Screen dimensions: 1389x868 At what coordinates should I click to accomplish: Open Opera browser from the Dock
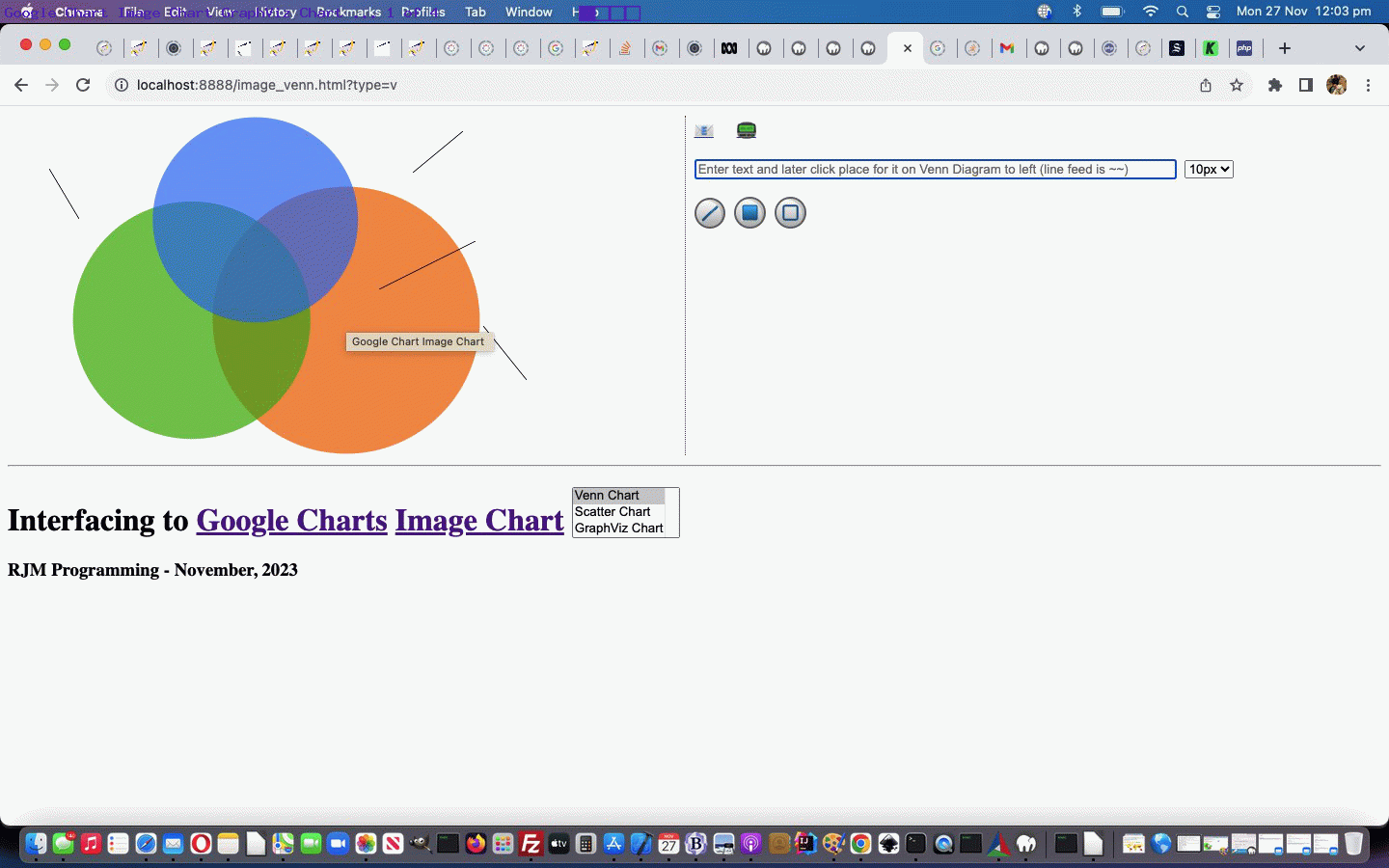(201, 844)
